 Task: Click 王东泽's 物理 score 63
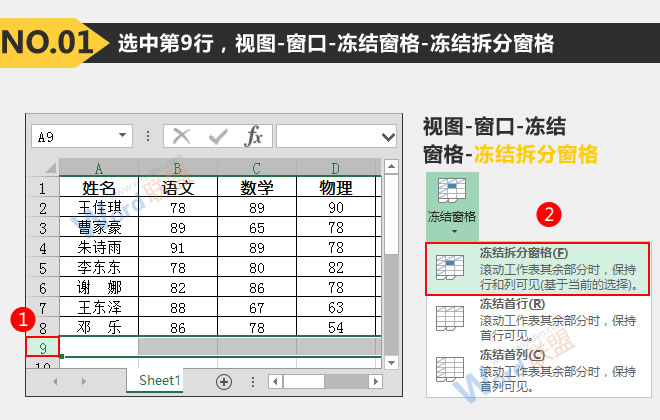point(335,308)
